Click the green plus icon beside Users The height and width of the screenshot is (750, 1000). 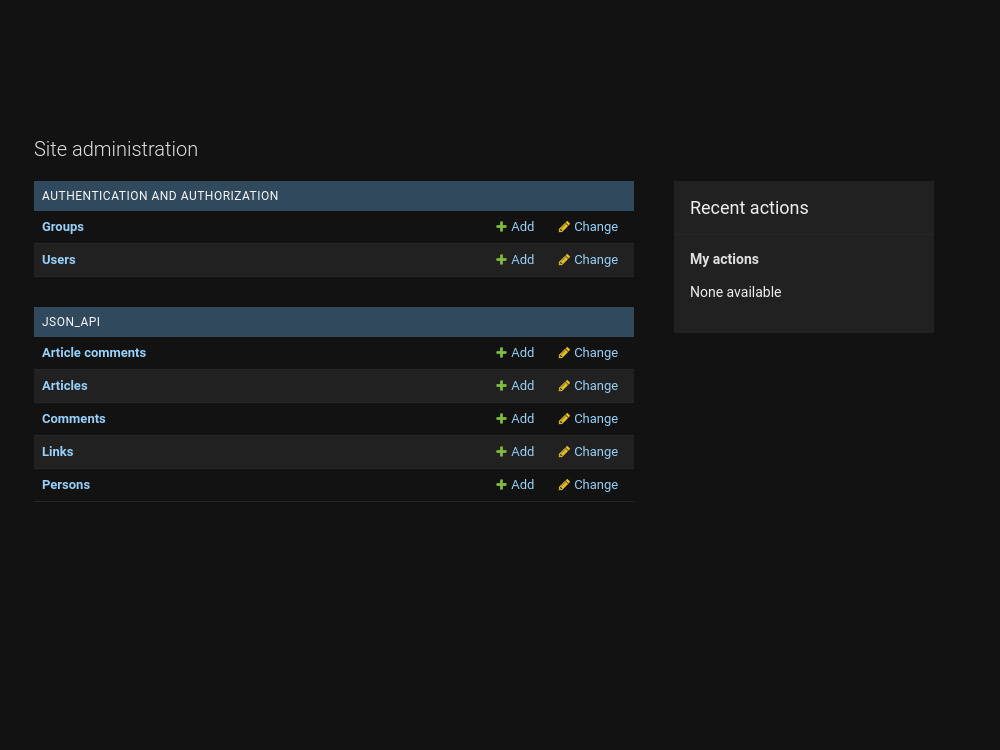click(501, 259)
